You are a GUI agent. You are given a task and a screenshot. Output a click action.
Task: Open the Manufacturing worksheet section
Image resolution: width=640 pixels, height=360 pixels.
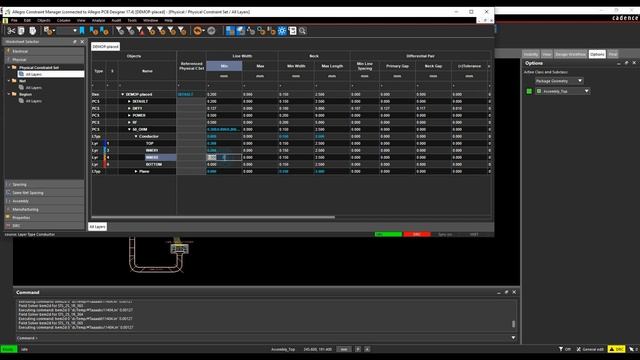tap(44, 209)
